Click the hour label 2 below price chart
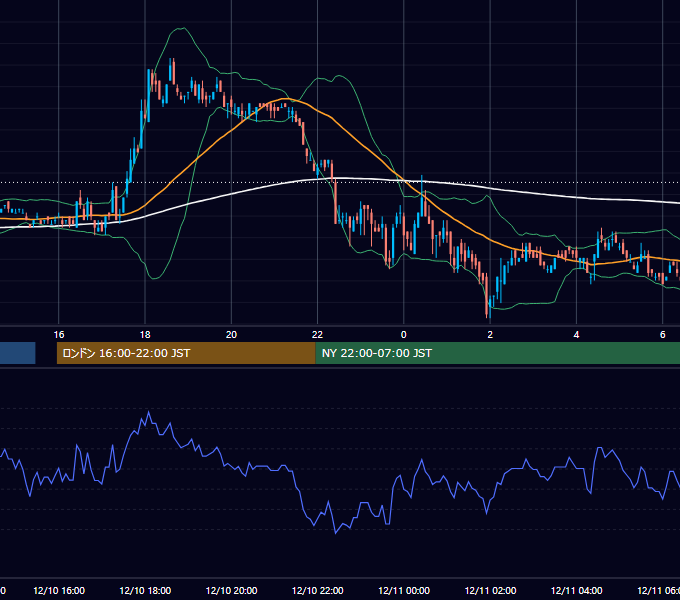Image resolution: width=680 pixels, height=600 pixels. coord(490,335)
